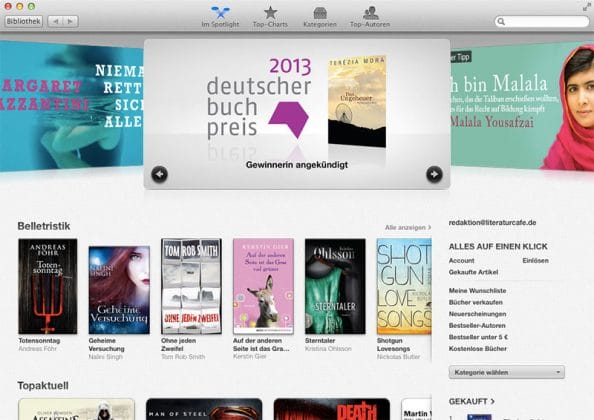Open the Death Topaktuell banner

[x=332, y=409]
